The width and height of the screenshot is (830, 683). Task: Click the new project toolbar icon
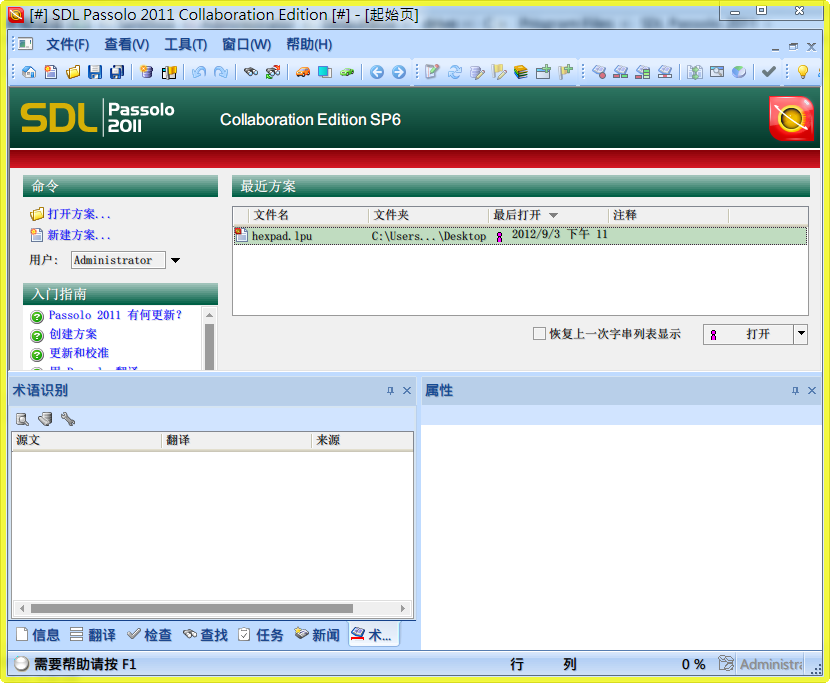51,72
